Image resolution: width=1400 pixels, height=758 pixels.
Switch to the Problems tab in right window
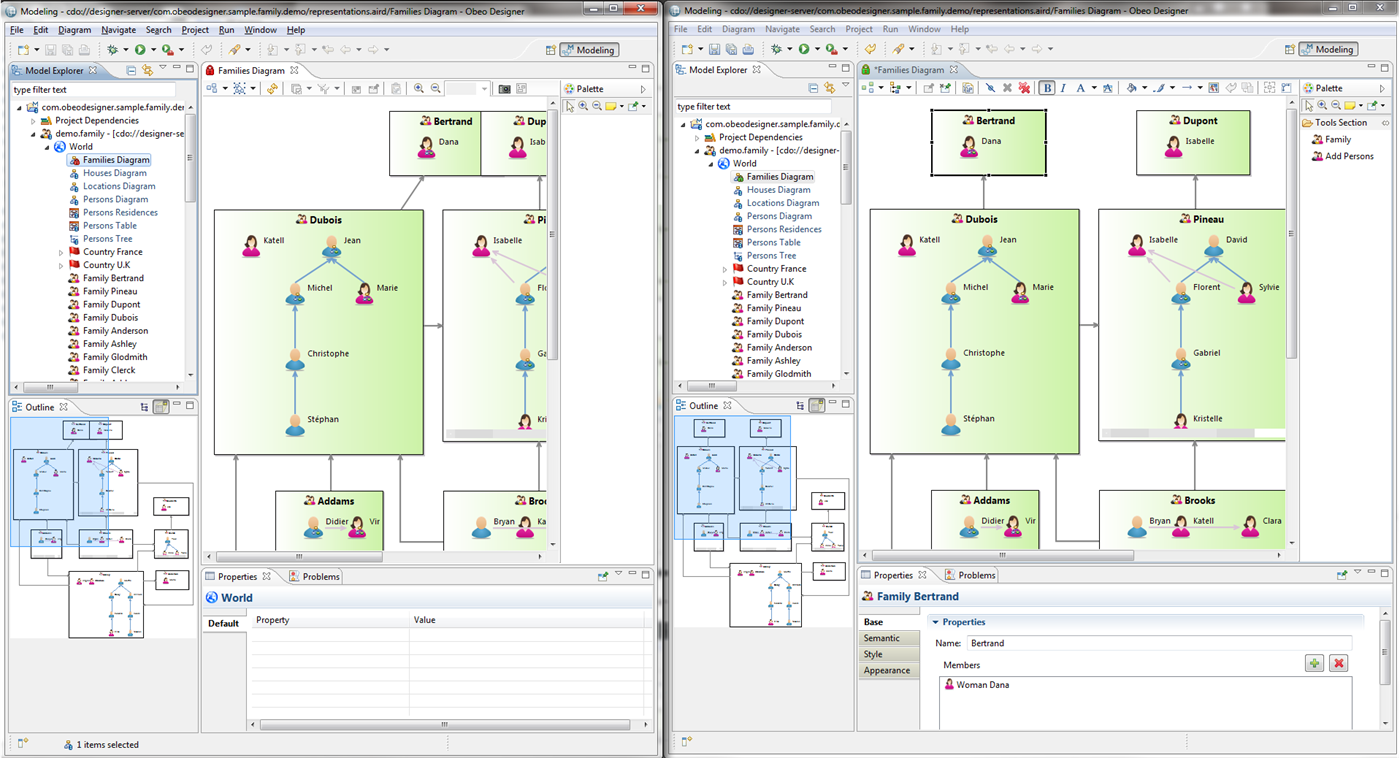point(975,575)
